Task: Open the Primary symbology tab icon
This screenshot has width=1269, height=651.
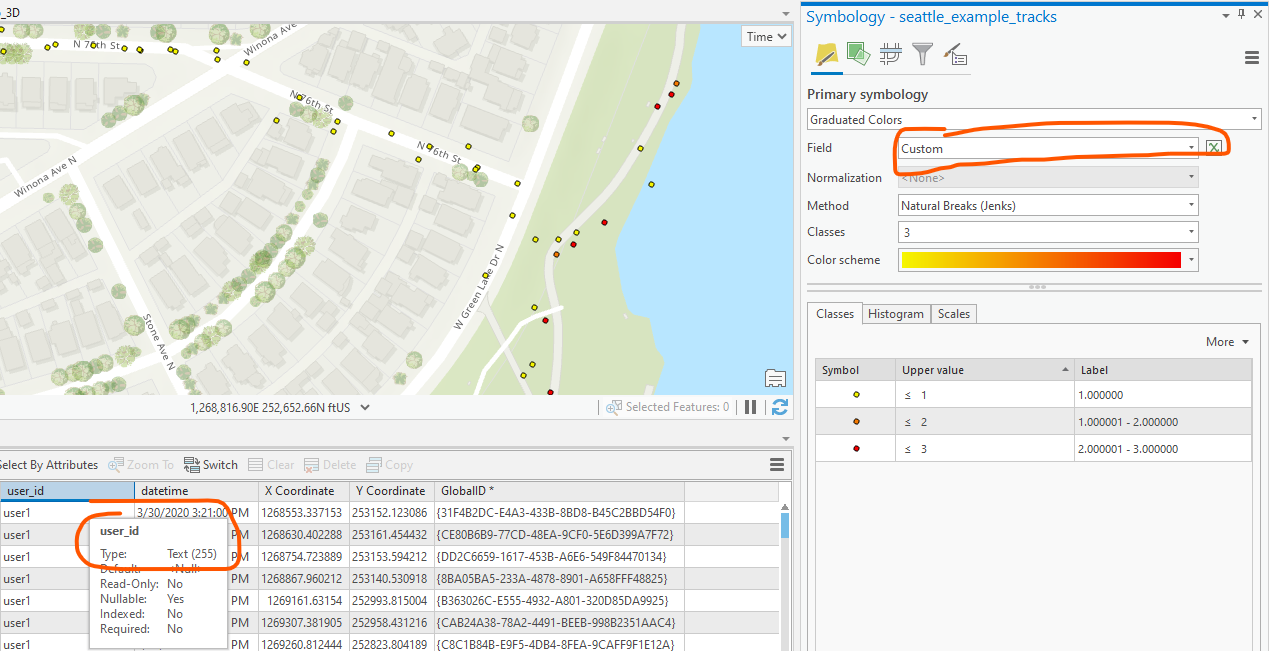Action: point(826,54)
